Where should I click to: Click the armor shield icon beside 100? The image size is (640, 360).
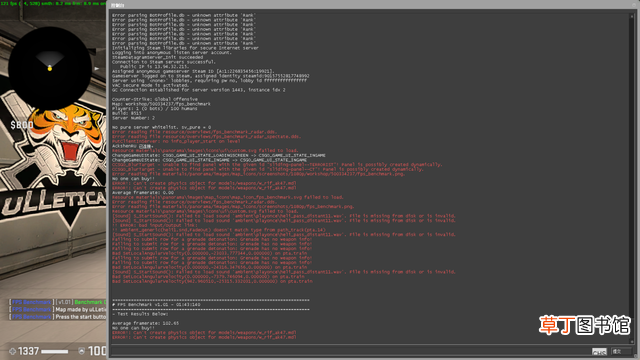(82, 351)
